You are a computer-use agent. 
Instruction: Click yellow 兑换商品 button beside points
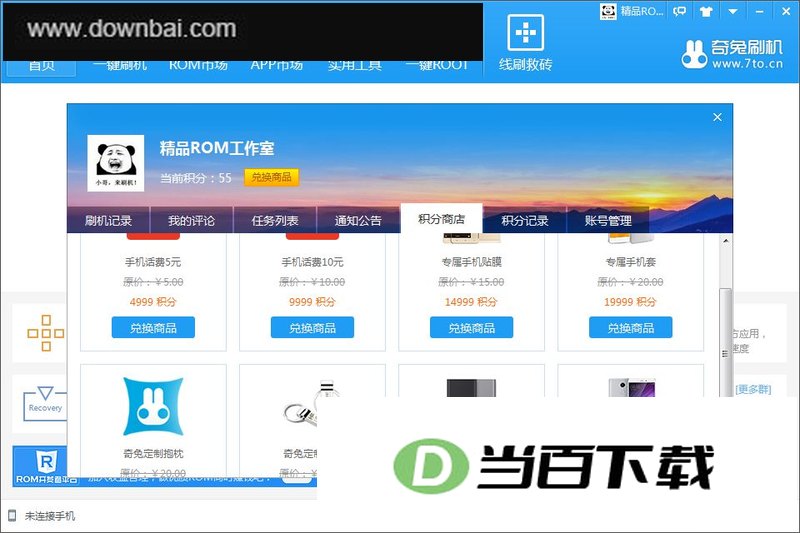(271, 177)
